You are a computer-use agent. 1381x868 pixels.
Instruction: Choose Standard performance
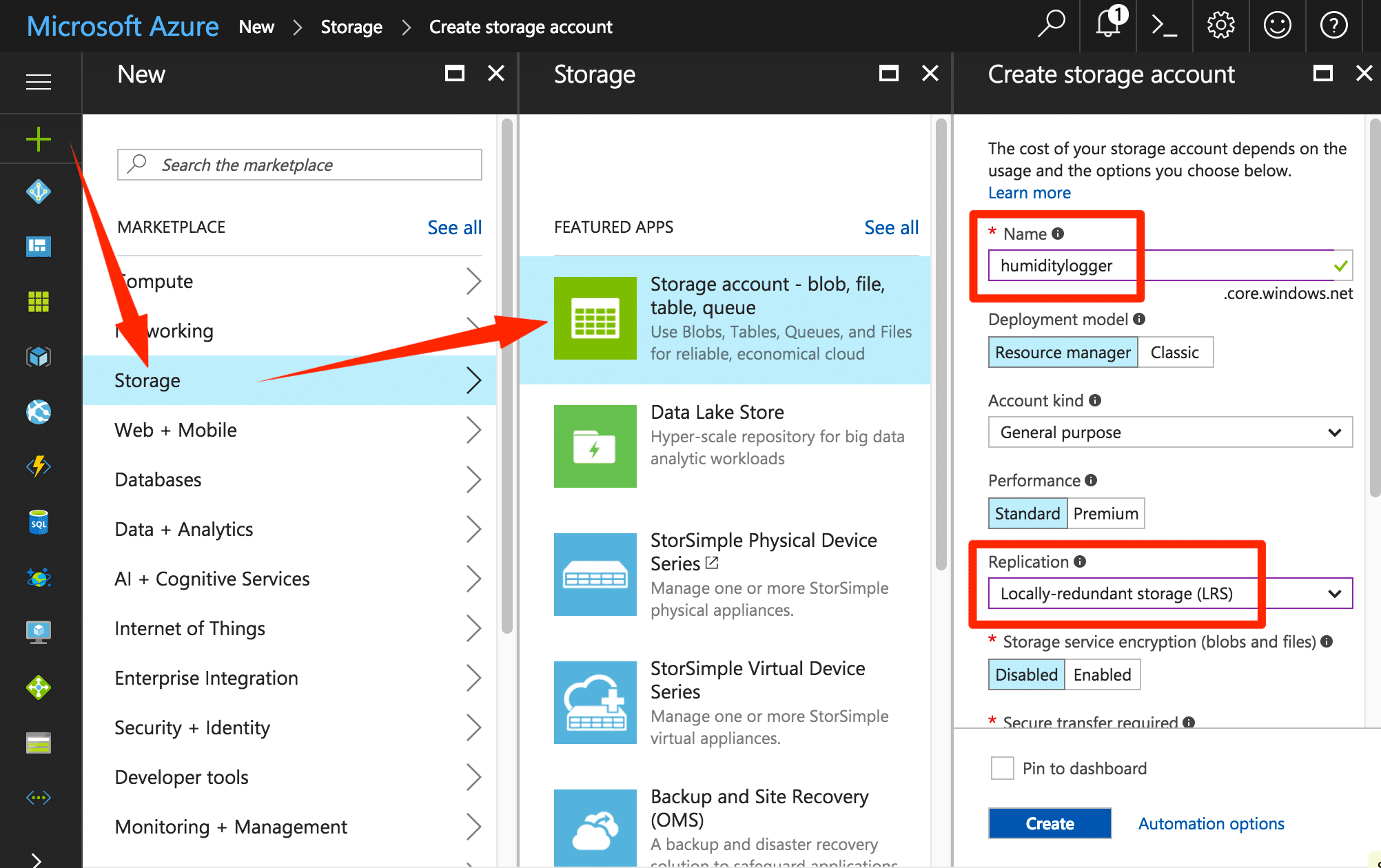(1027, 513)
